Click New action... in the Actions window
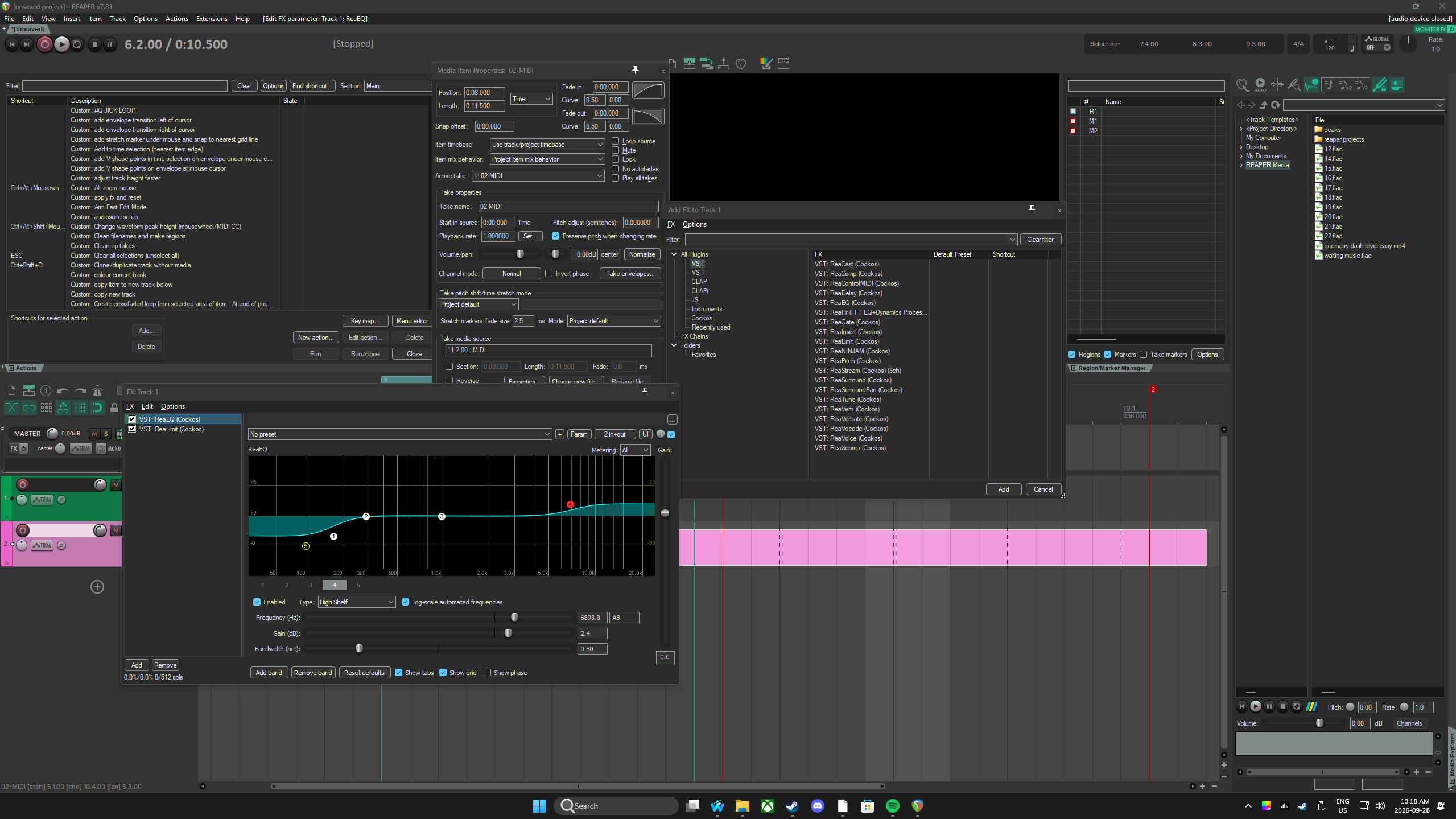 [316, 338]
